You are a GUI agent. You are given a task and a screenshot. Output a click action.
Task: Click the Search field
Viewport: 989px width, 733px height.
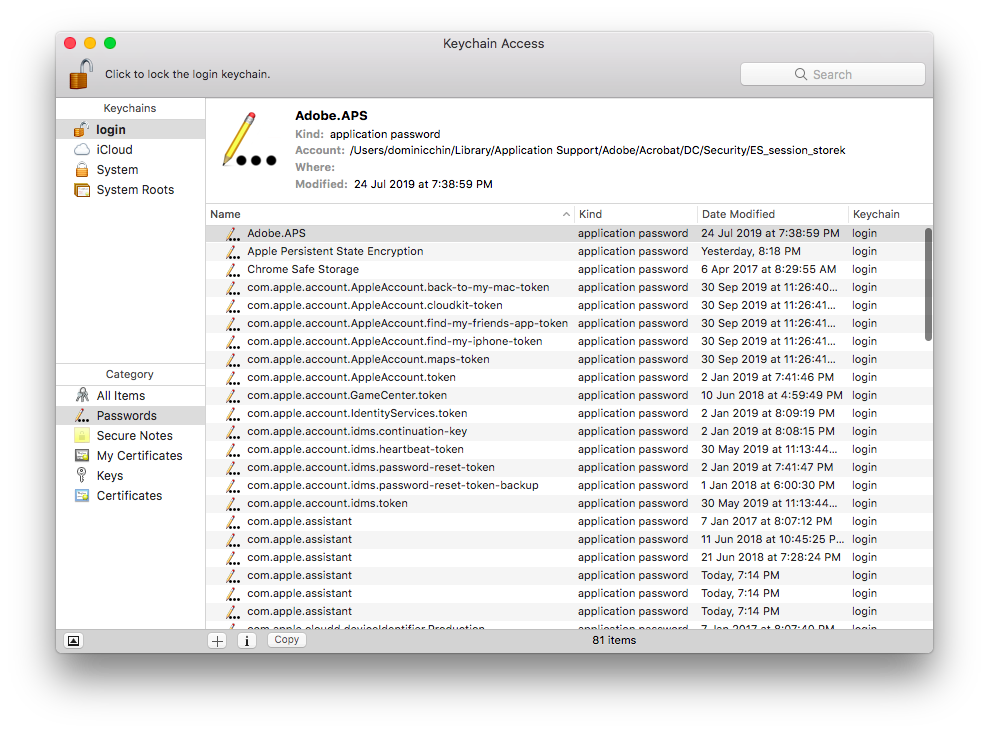[x=832, y=73]
